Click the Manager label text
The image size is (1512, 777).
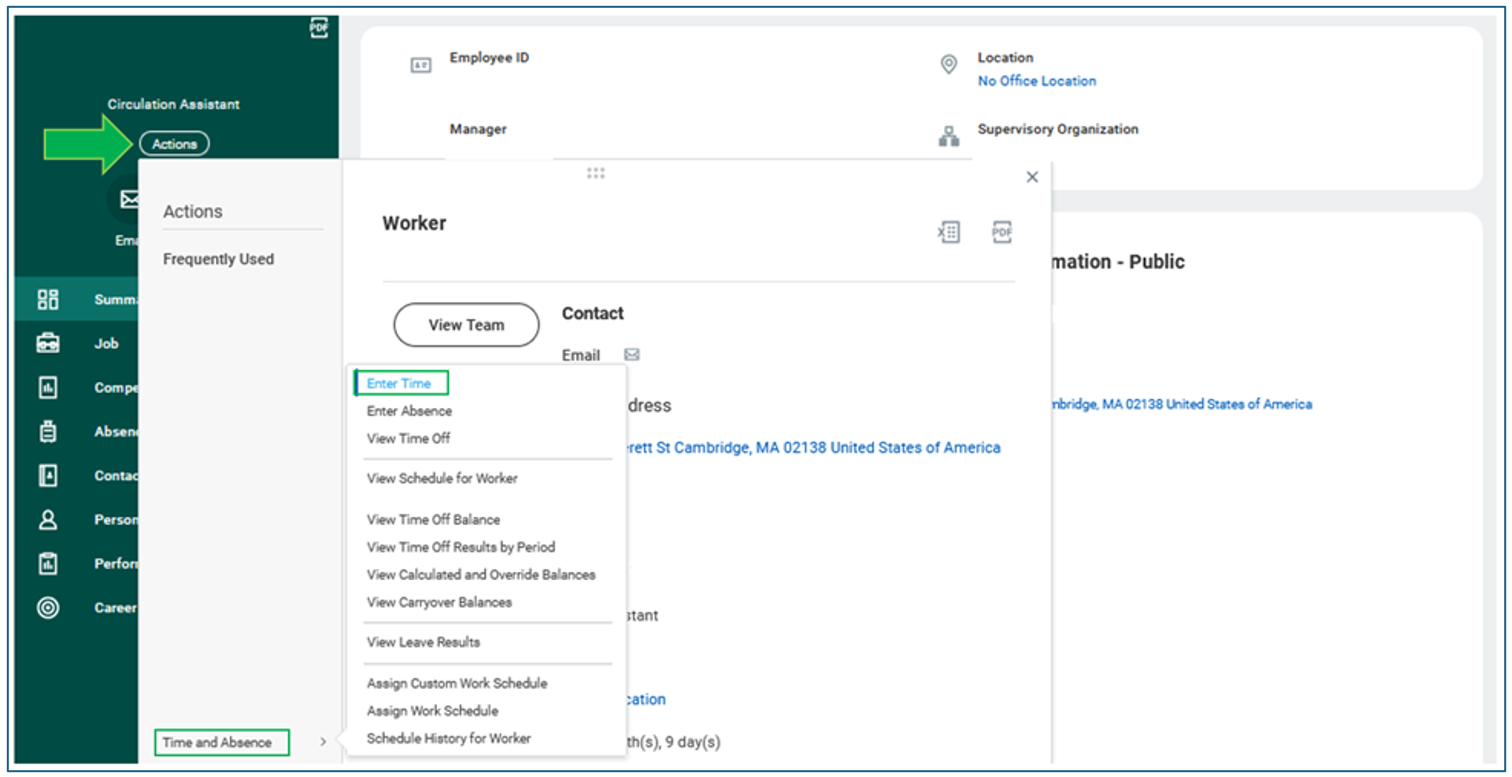[478, 129]
